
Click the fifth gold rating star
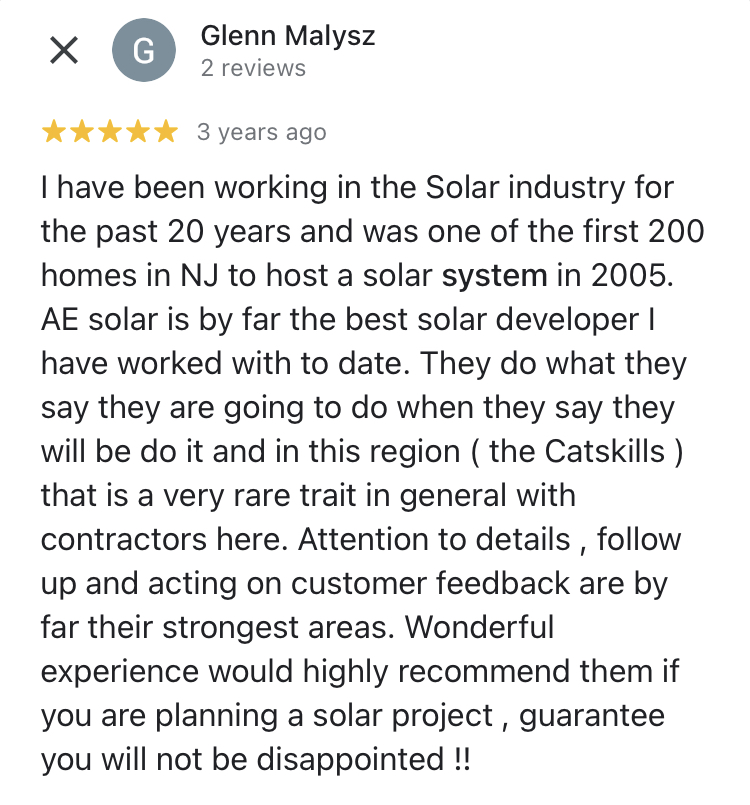tap(166, 132)
